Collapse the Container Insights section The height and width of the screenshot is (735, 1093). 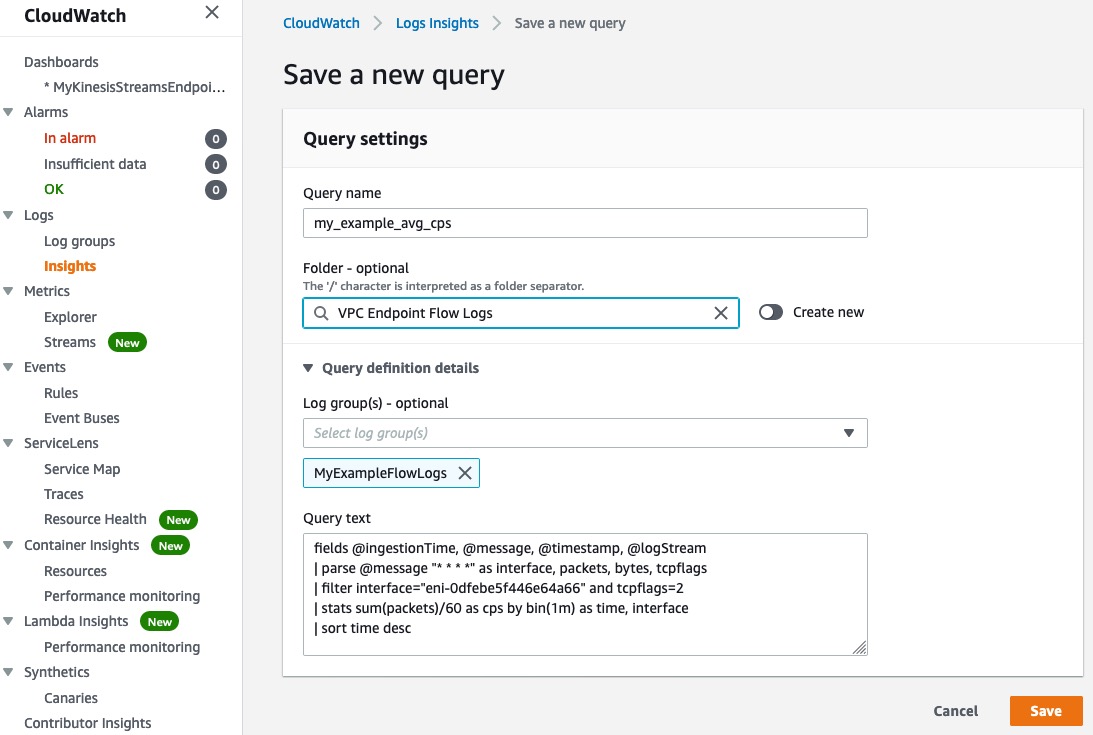pyautogui.click(x=8, y=545)
